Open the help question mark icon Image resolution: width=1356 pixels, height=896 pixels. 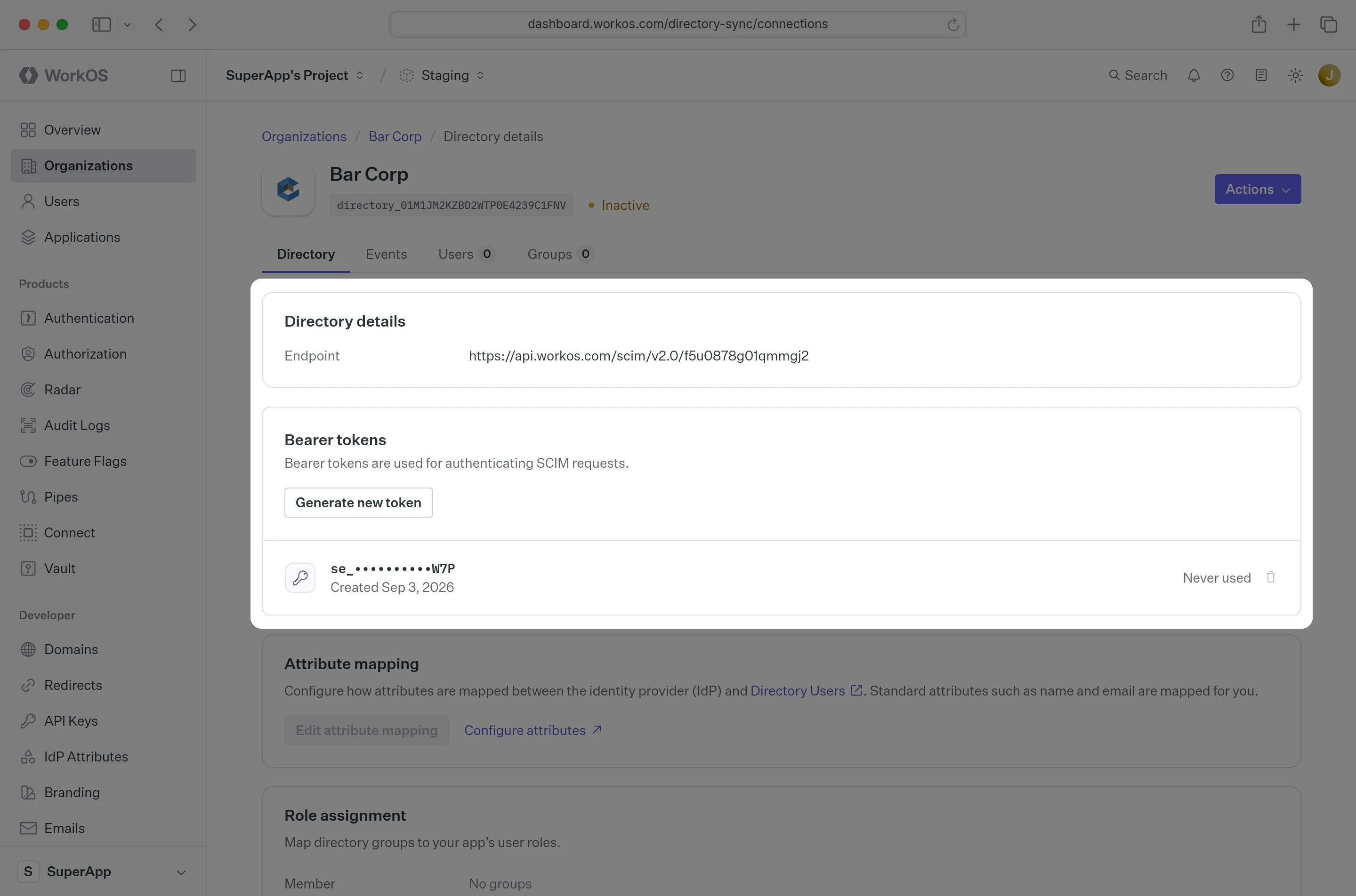[x=1227, y=75]
